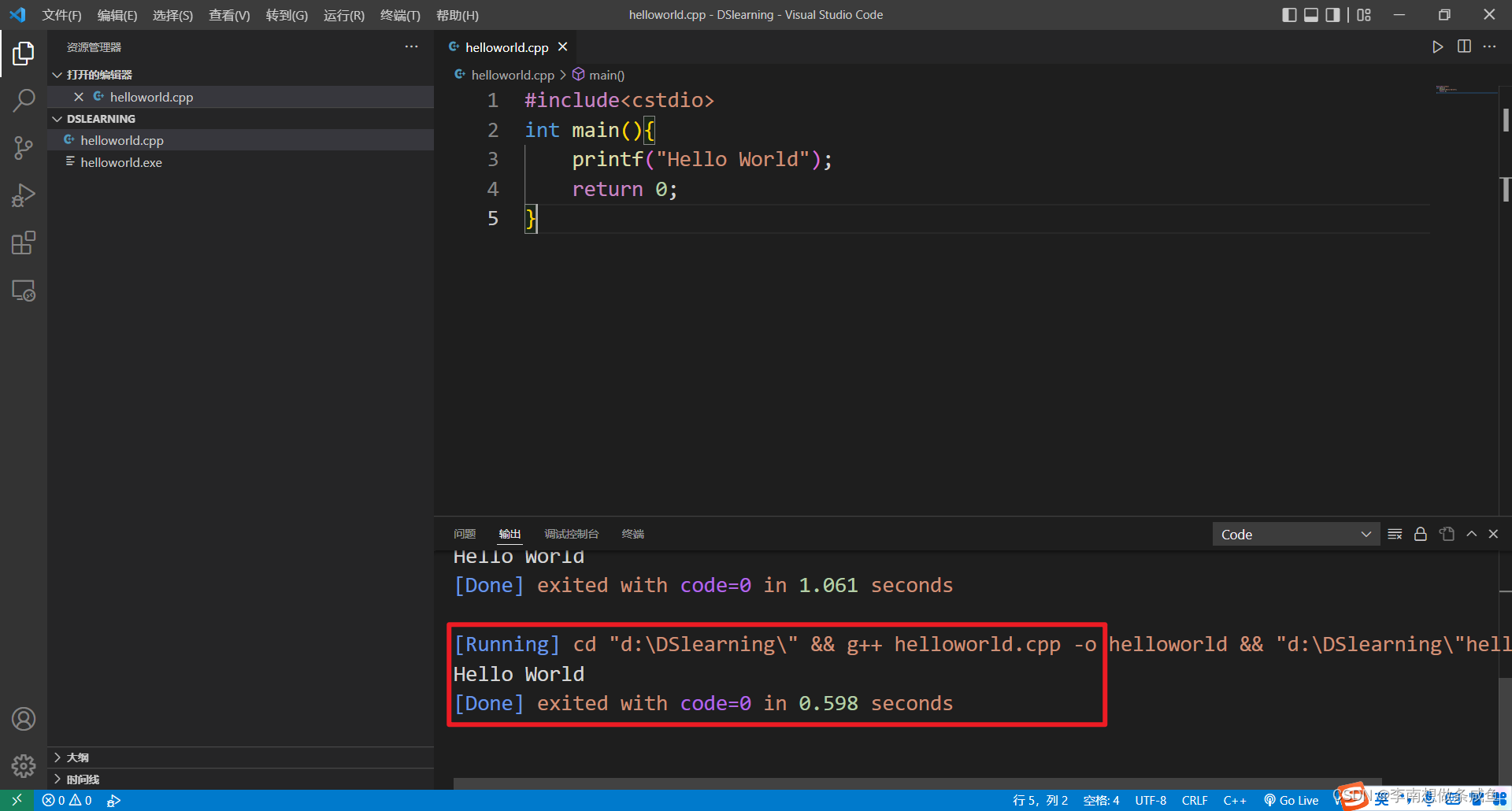Open the View menu
The width and height of the screenshot is (1512, 811).
click(x=229, y=15)
